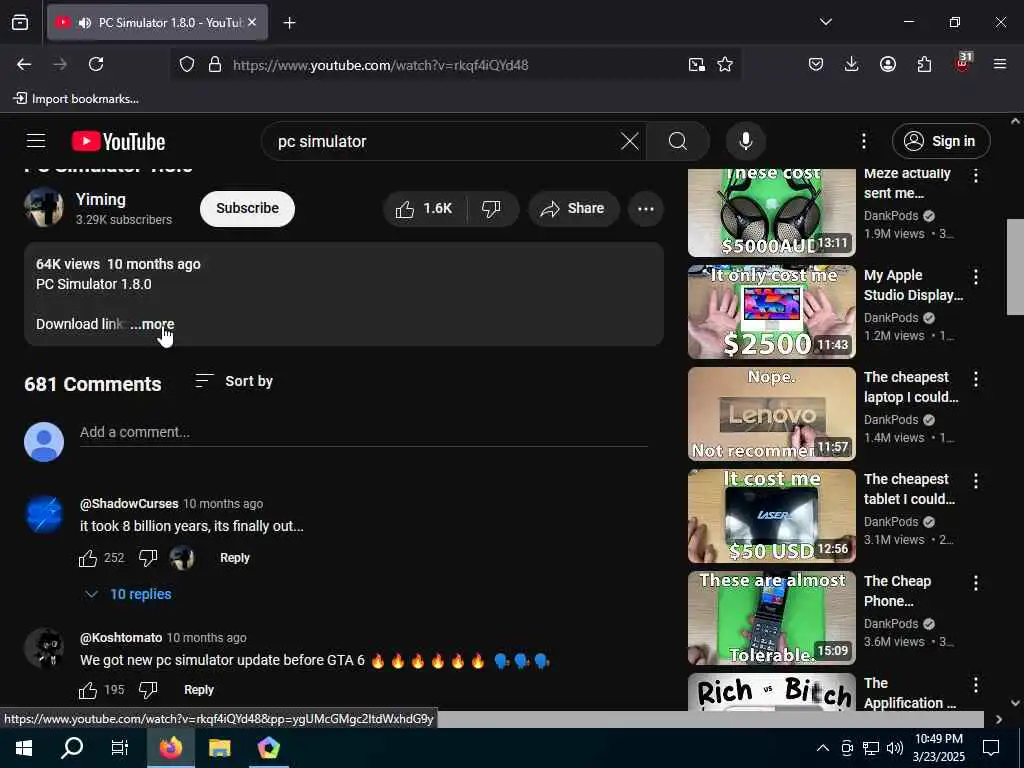This screenshot has height=768, width=1024.
Task: Open the Sort by comments menu
Action: pos(234,381)
